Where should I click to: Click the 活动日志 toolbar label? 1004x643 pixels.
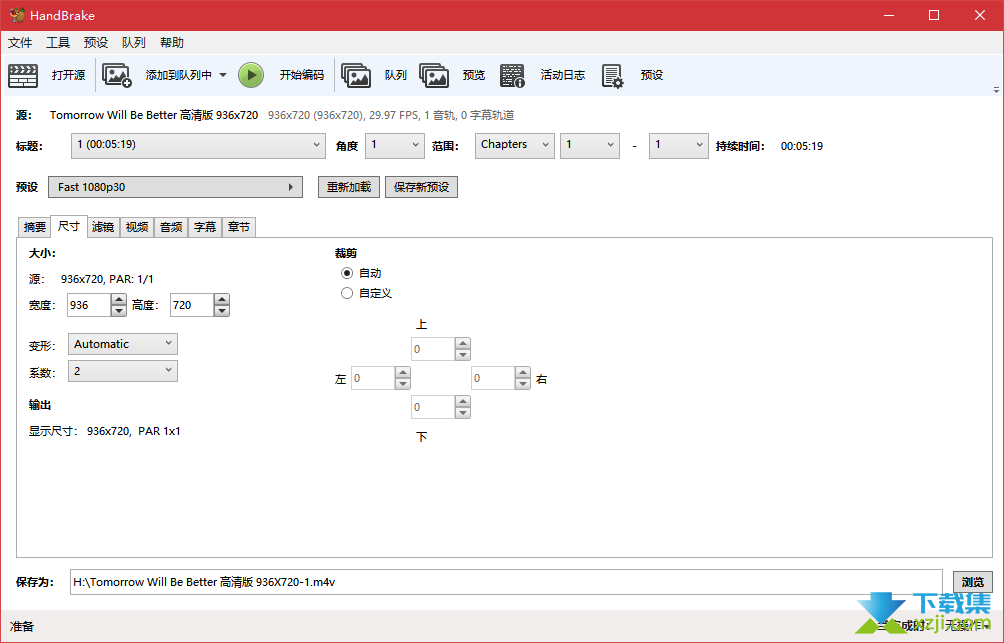563,75
